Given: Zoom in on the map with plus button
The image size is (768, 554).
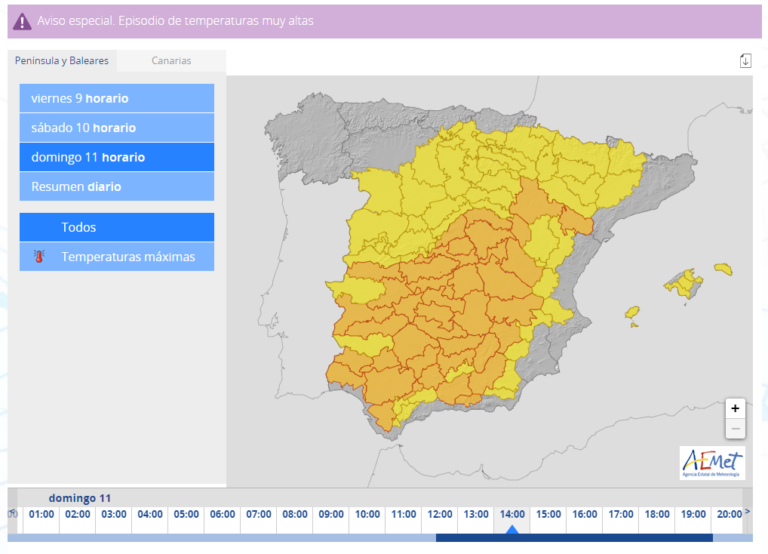Looking at the screenshot, I should (735, 409).
